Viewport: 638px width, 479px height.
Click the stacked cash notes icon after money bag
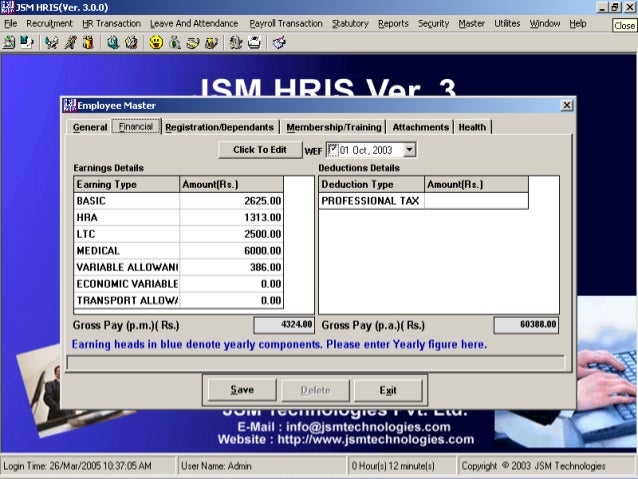pyautogui.click(x=193, y=42)
